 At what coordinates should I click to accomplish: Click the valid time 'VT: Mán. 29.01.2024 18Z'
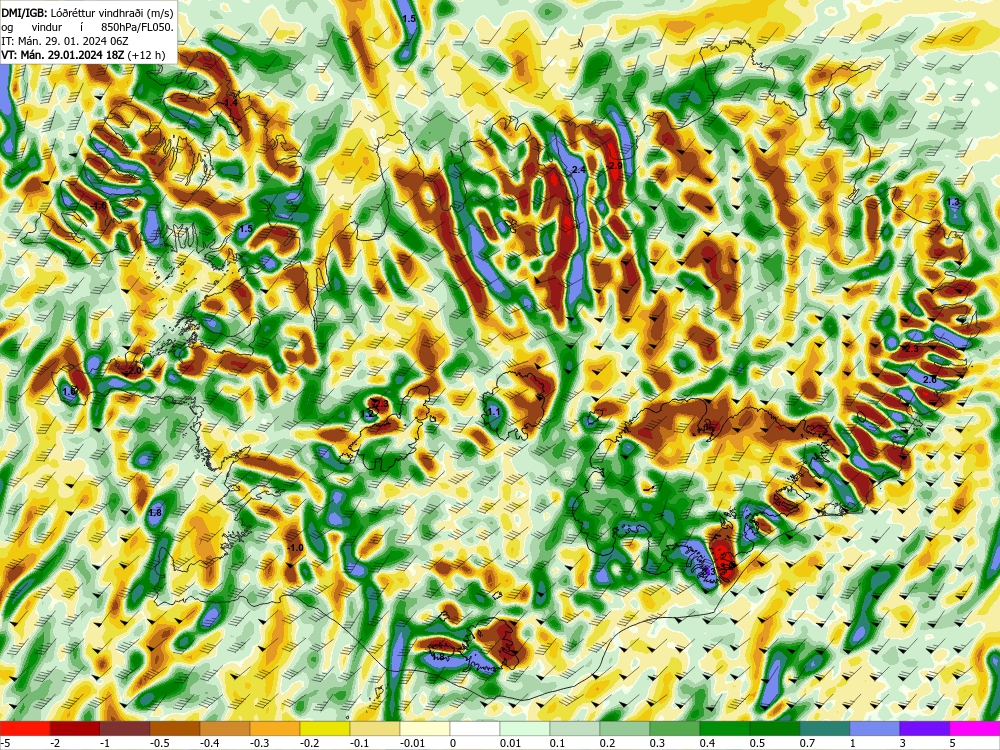point(63,55)
